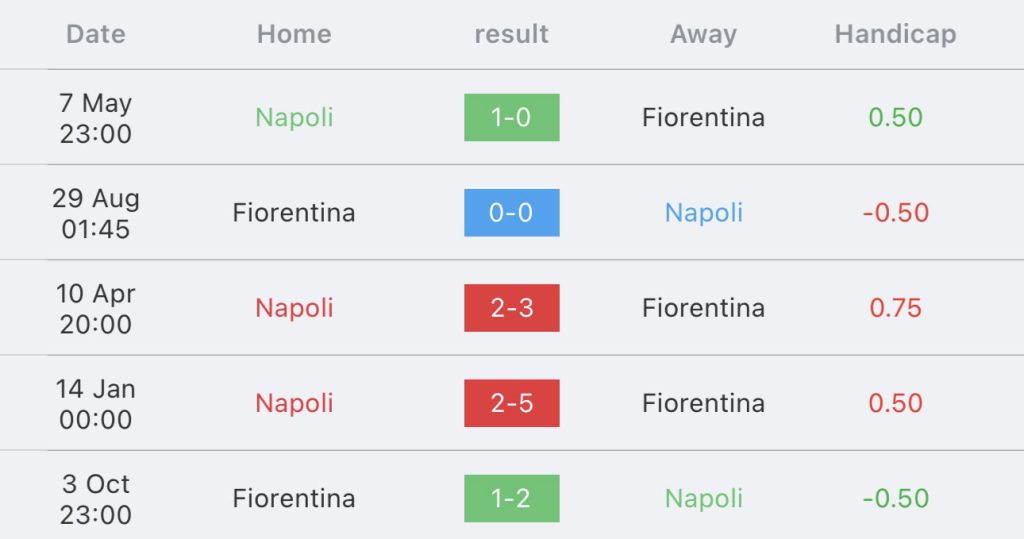Screen dimensions: 1024x539
Task: Select Fiorentina away team in 14 Jan row
Action: click(x=703, y=403)
